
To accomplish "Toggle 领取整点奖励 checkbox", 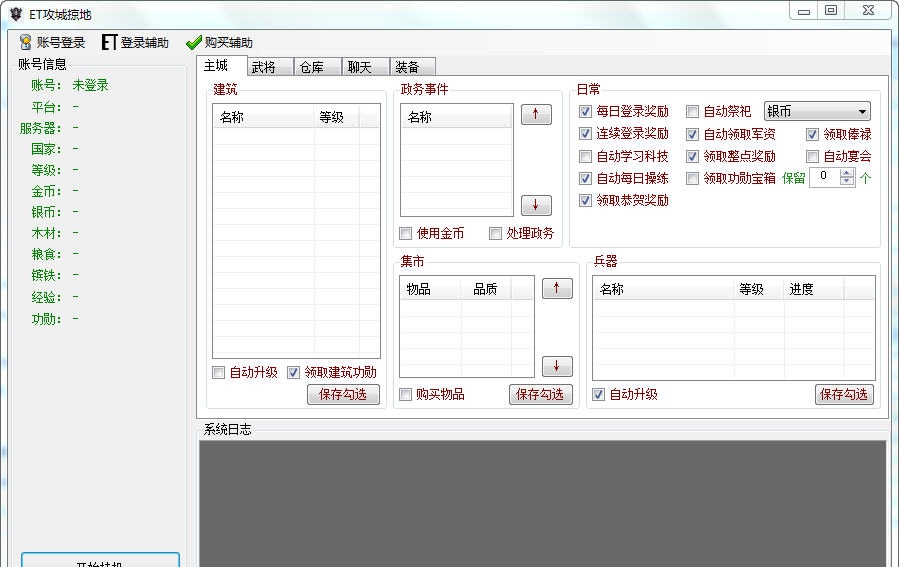I will pyautogui.click(x=693, y=156).
